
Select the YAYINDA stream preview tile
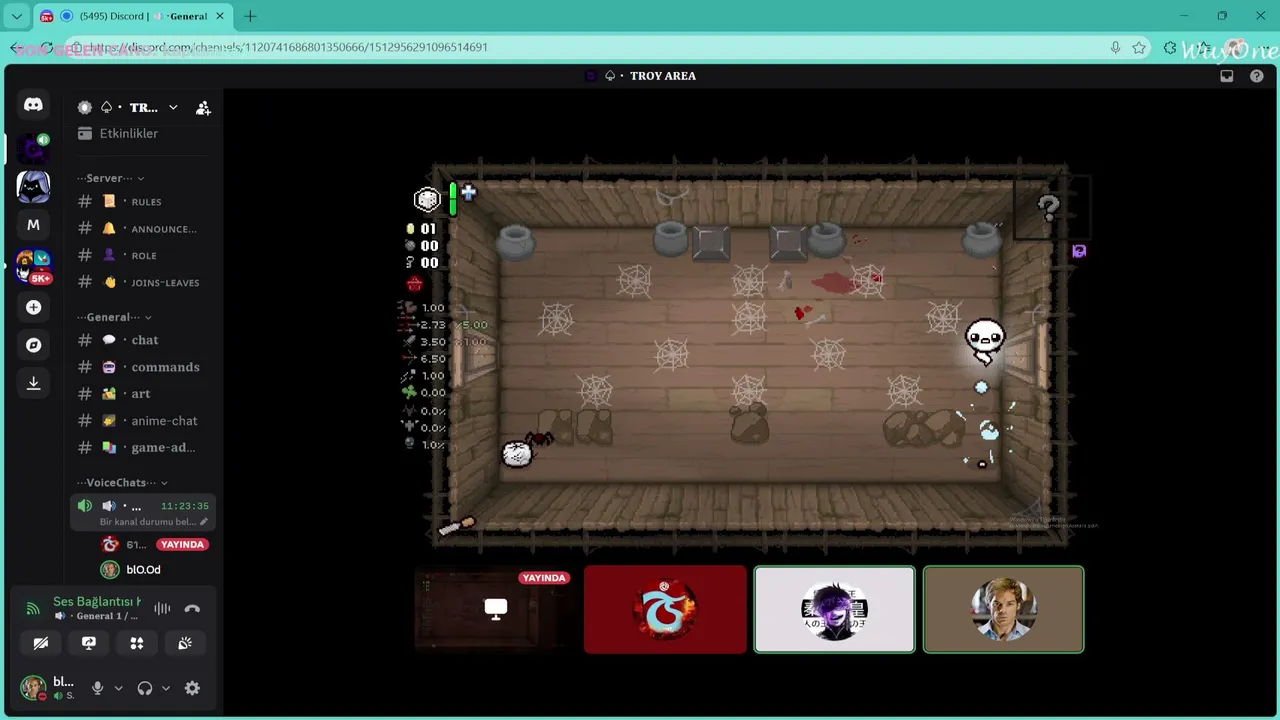click(x=495, y=610)
